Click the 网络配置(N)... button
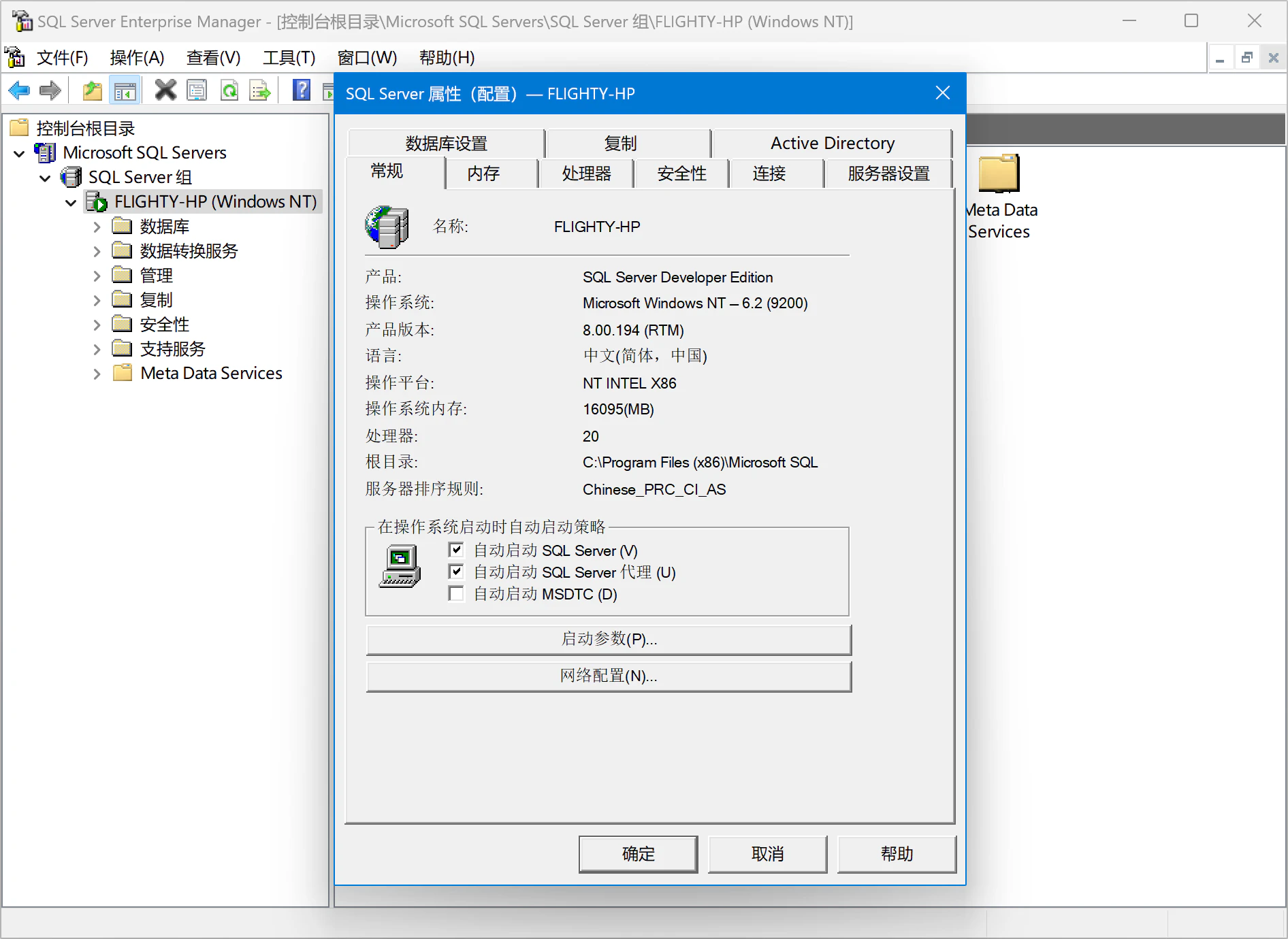Viewport: 1288px width, 939px height. 609,676
